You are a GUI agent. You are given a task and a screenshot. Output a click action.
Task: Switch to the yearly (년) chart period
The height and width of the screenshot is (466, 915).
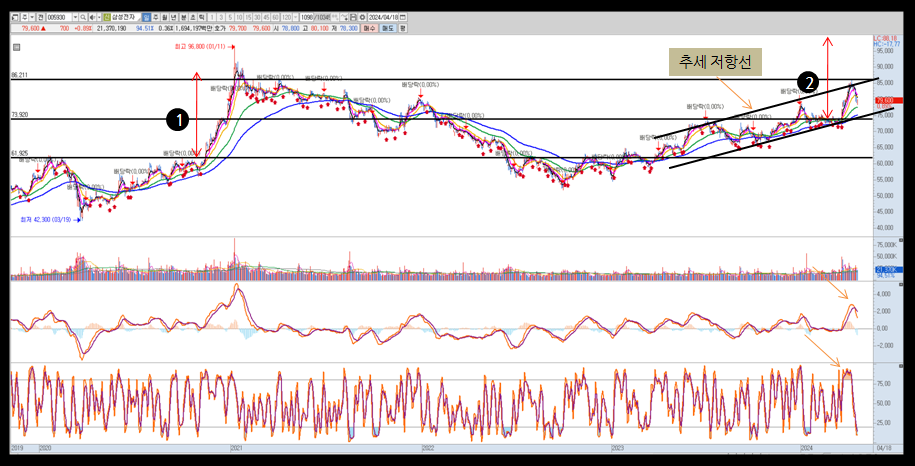[173, 17]
